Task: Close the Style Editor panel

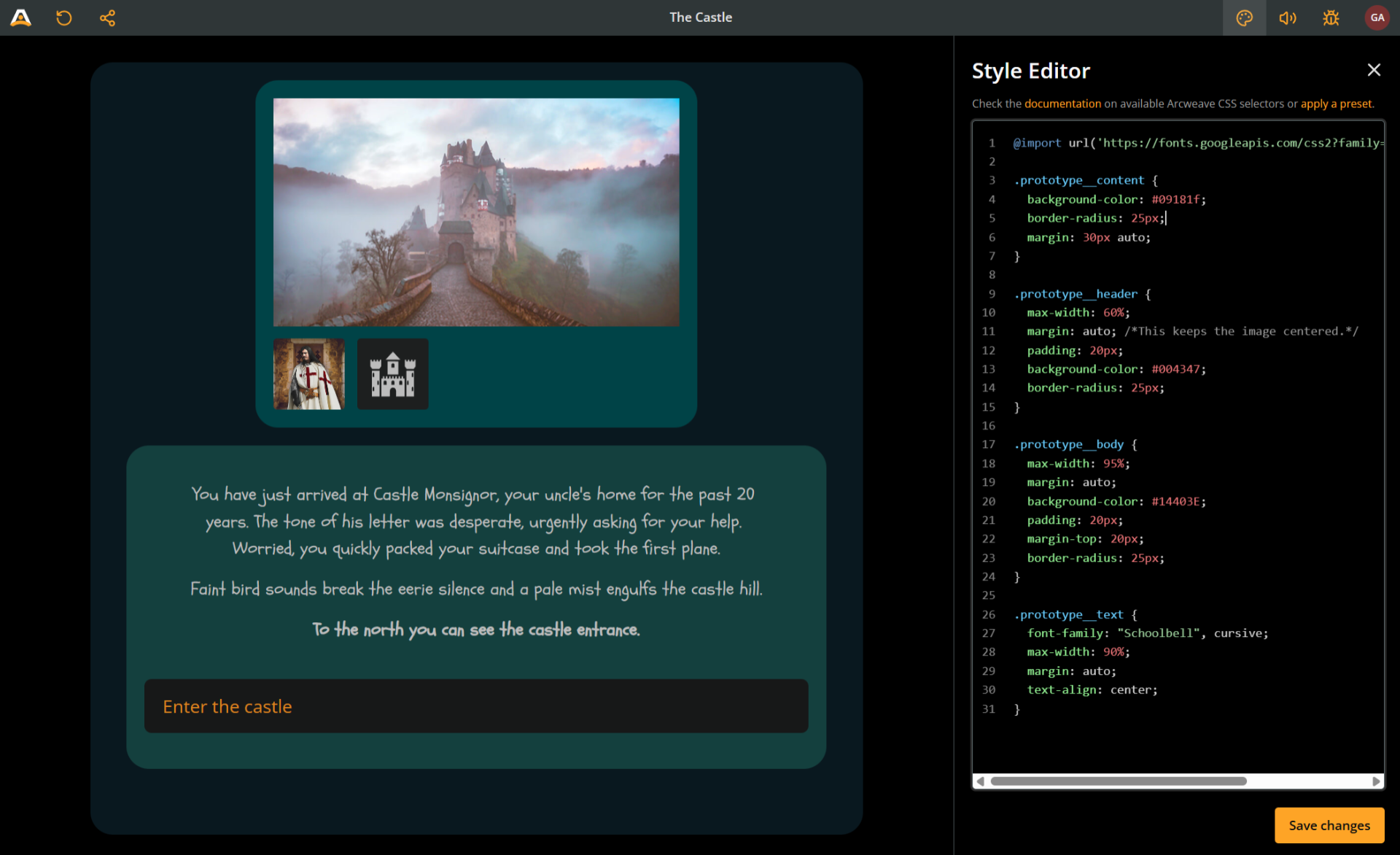Action: click(1374, 70)
